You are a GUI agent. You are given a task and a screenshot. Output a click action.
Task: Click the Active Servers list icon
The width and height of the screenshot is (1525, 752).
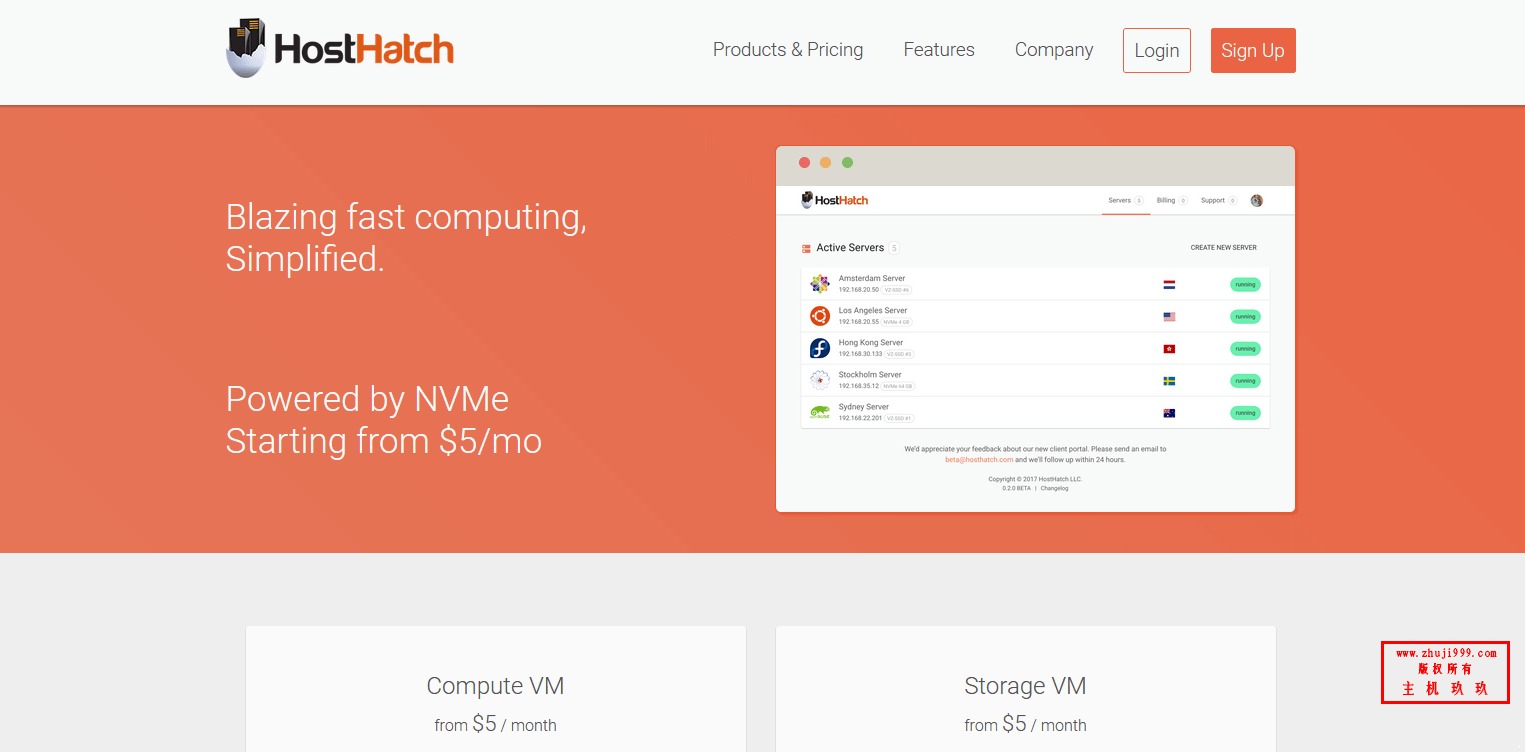click(x=806, y=248)
